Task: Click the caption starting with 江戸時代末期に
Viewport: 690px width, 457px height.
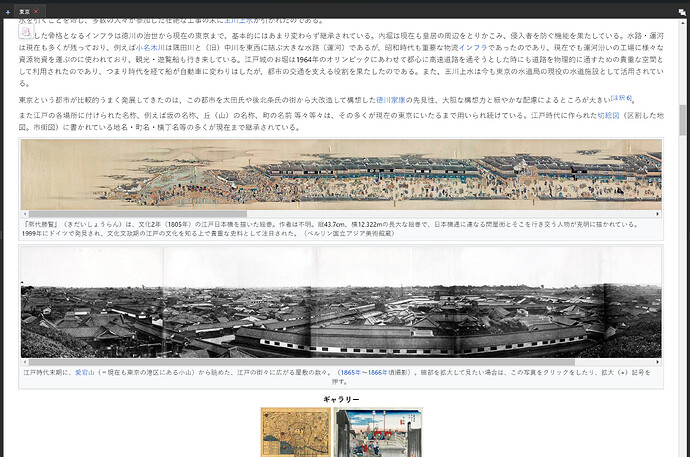Action: [337, 377]
